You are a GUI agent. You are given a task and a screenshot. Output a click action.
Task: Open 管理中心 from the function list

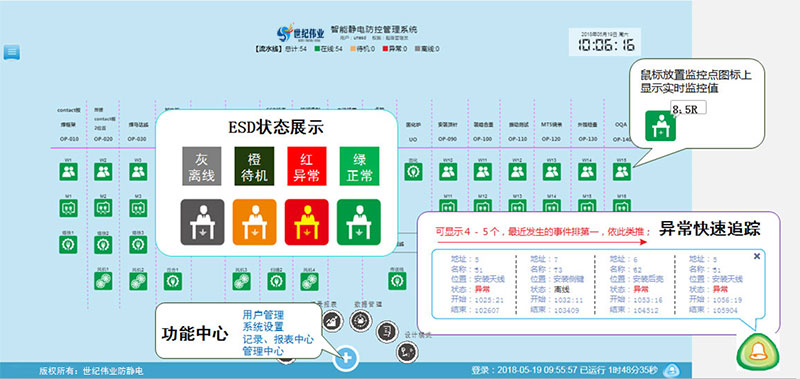[x=263, y=351]
